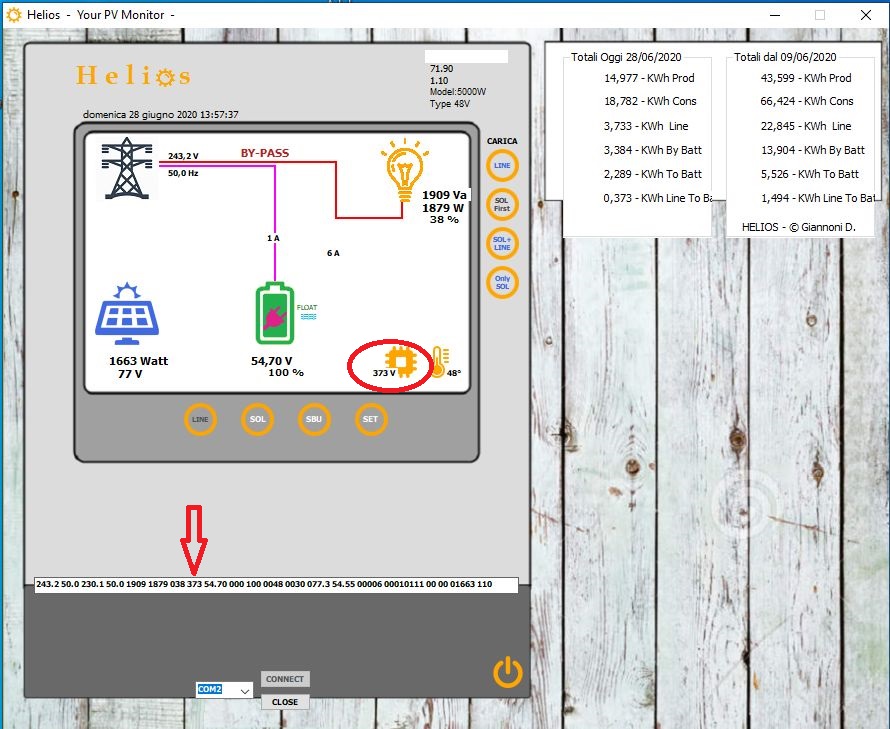Click the power grid pylon icon

(x=126, y=169)
